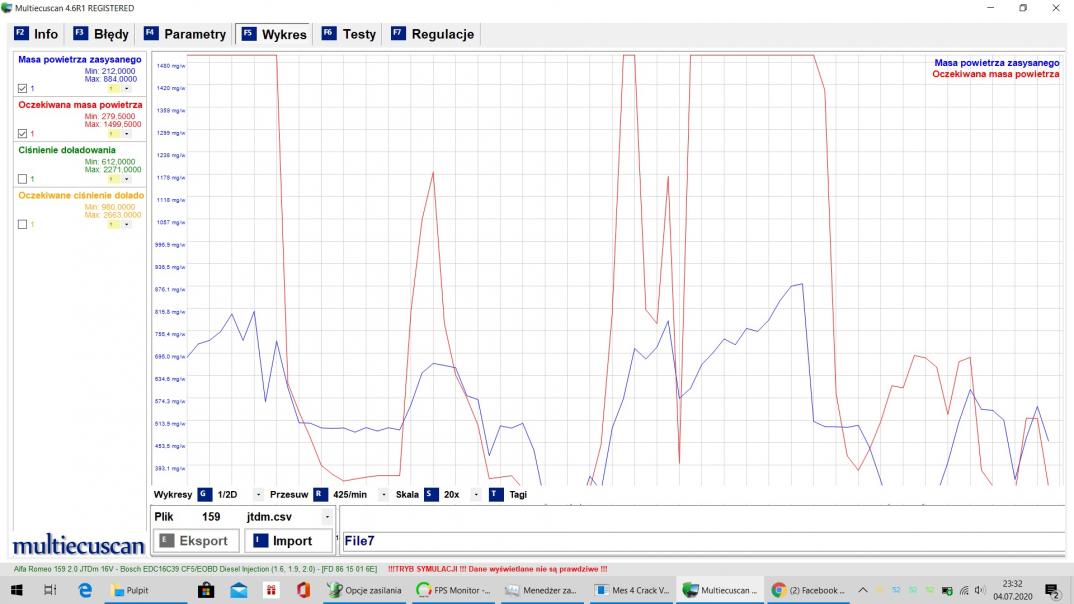1074x604 pixels.
Task: Click the Import button
Action: click(x=283, y=541)
